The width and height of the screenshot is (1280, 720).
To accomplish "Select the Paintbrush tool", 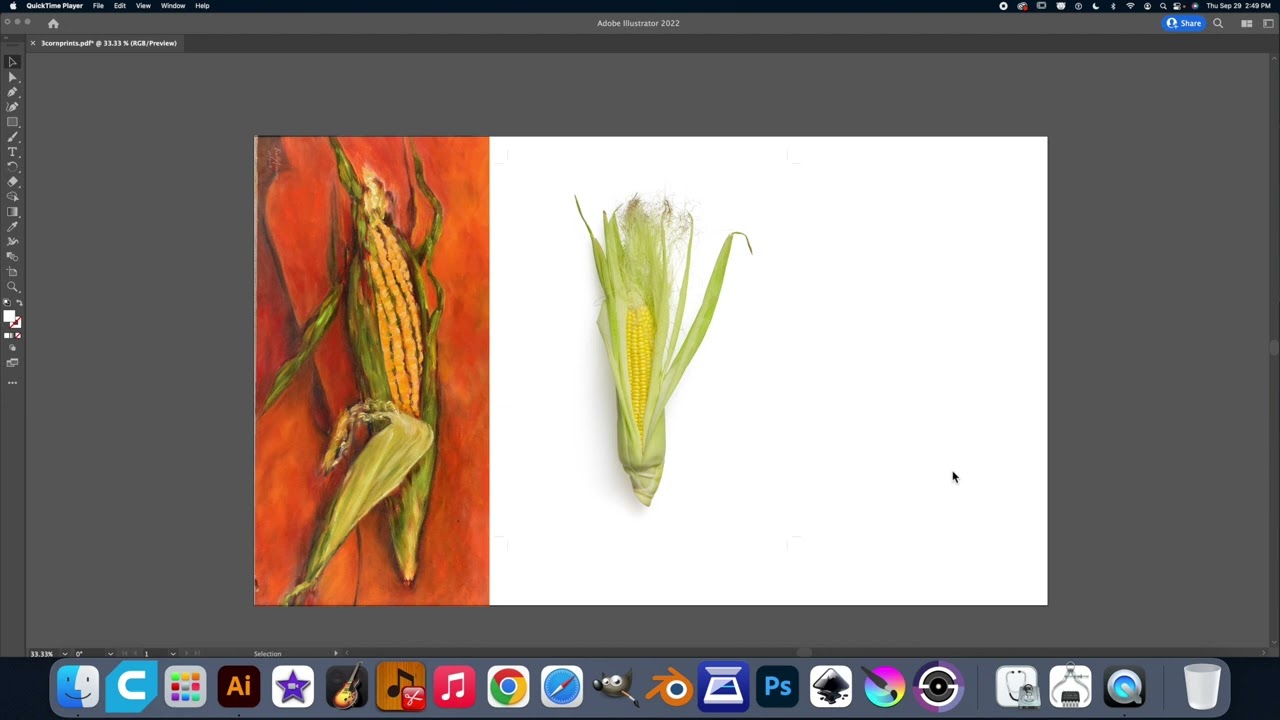I will 13,137.
